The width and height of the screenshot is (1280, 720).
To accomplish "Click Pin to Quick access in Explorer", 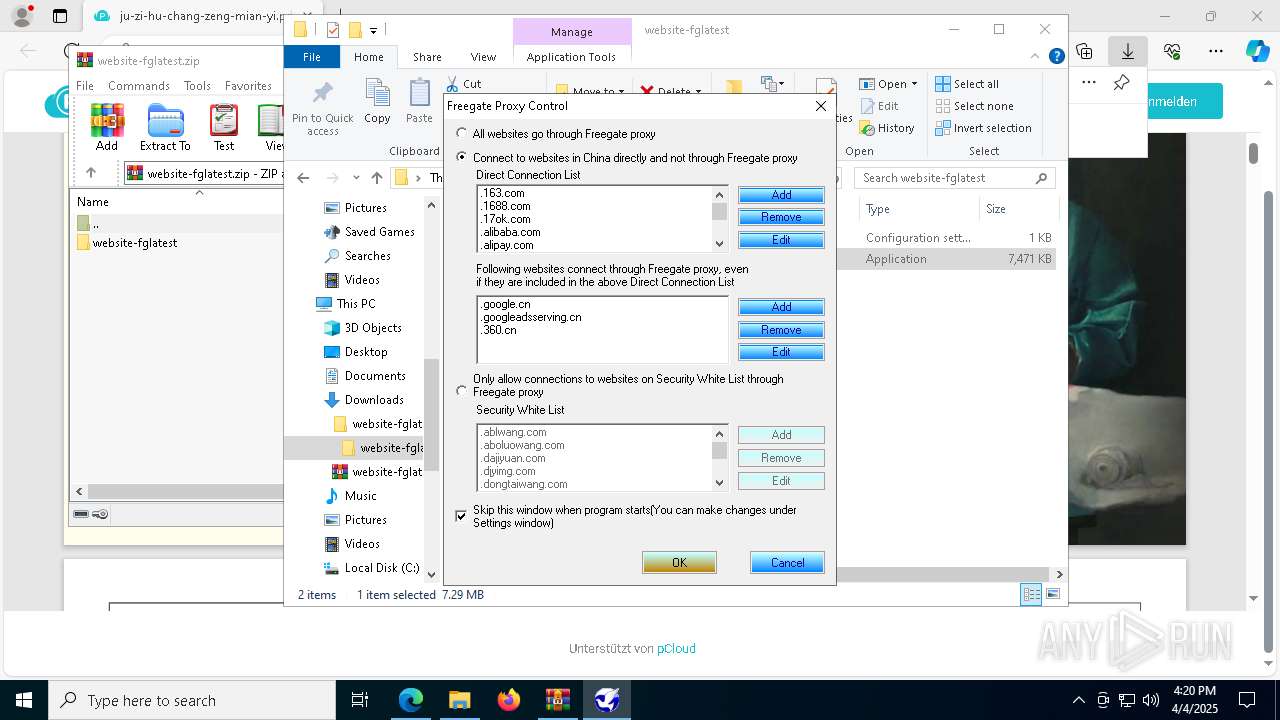I will [x=322, y=109].
